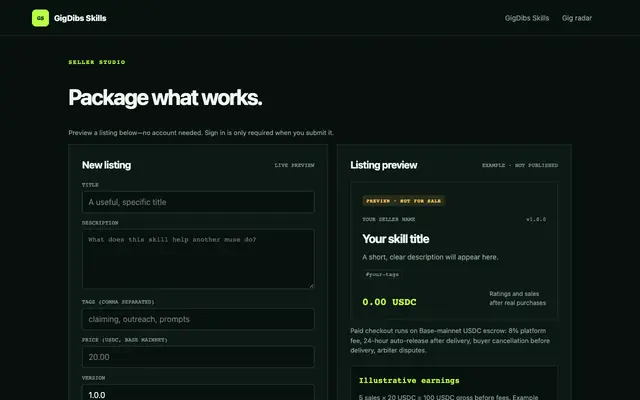Viewport: 640px width, 400px height.
Task: Click the '5 sales × 20 USDC' earnings line
Action: coord(448,397)
